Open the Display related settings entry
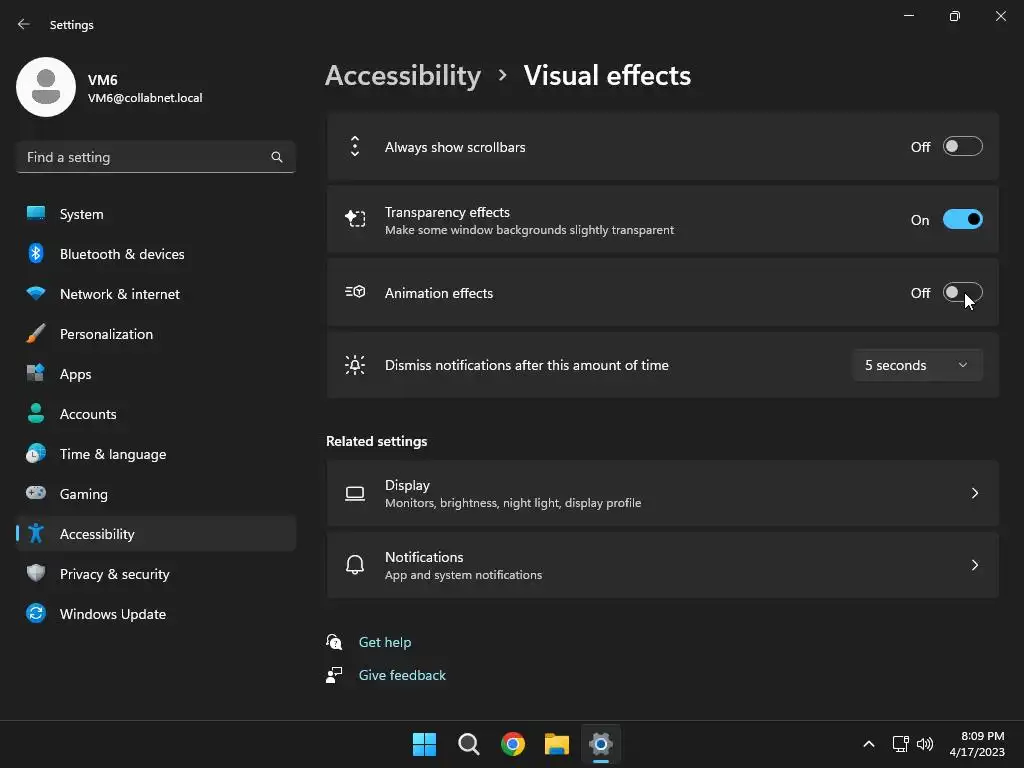The width and height of the screenshot is (1024, 768). click(662, 493)
